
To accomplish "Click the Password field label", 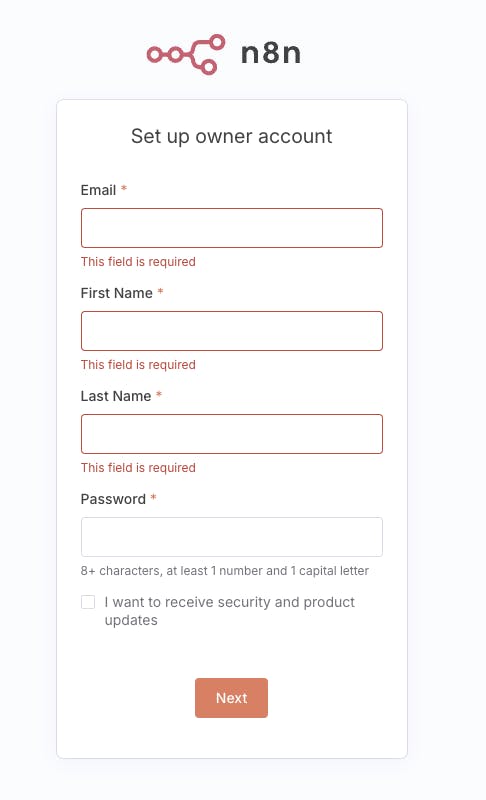I will pos(113,499).
